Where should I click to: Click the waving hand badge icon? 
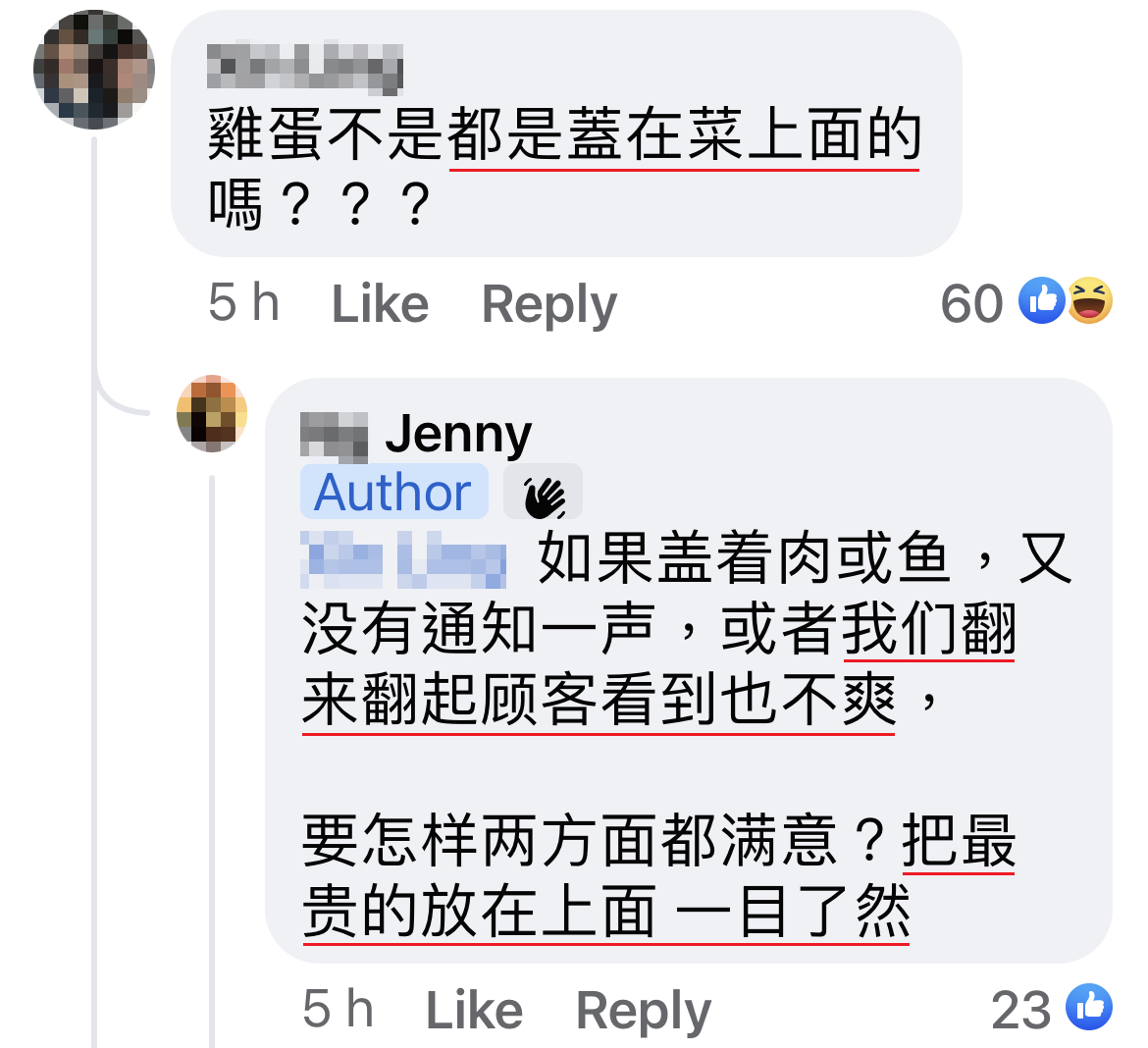pos(544,493)
